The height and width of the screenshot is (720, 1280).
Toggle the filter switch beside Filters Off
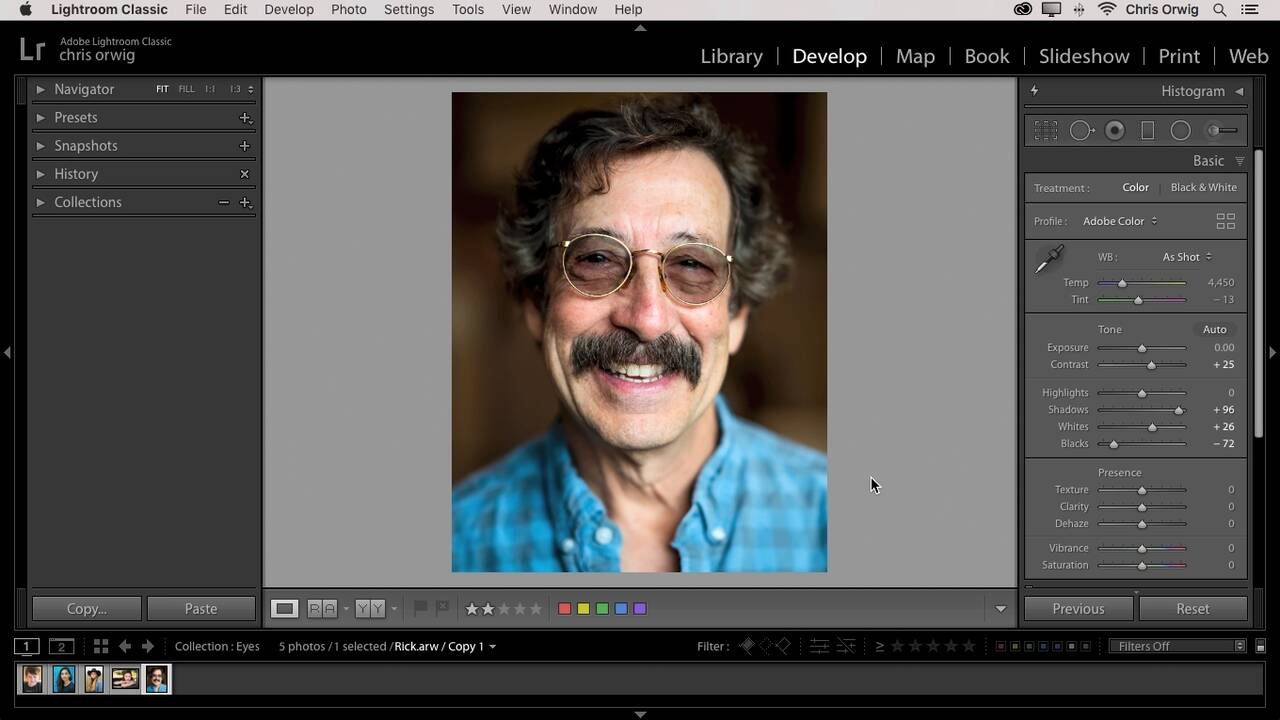(1260, 646)
